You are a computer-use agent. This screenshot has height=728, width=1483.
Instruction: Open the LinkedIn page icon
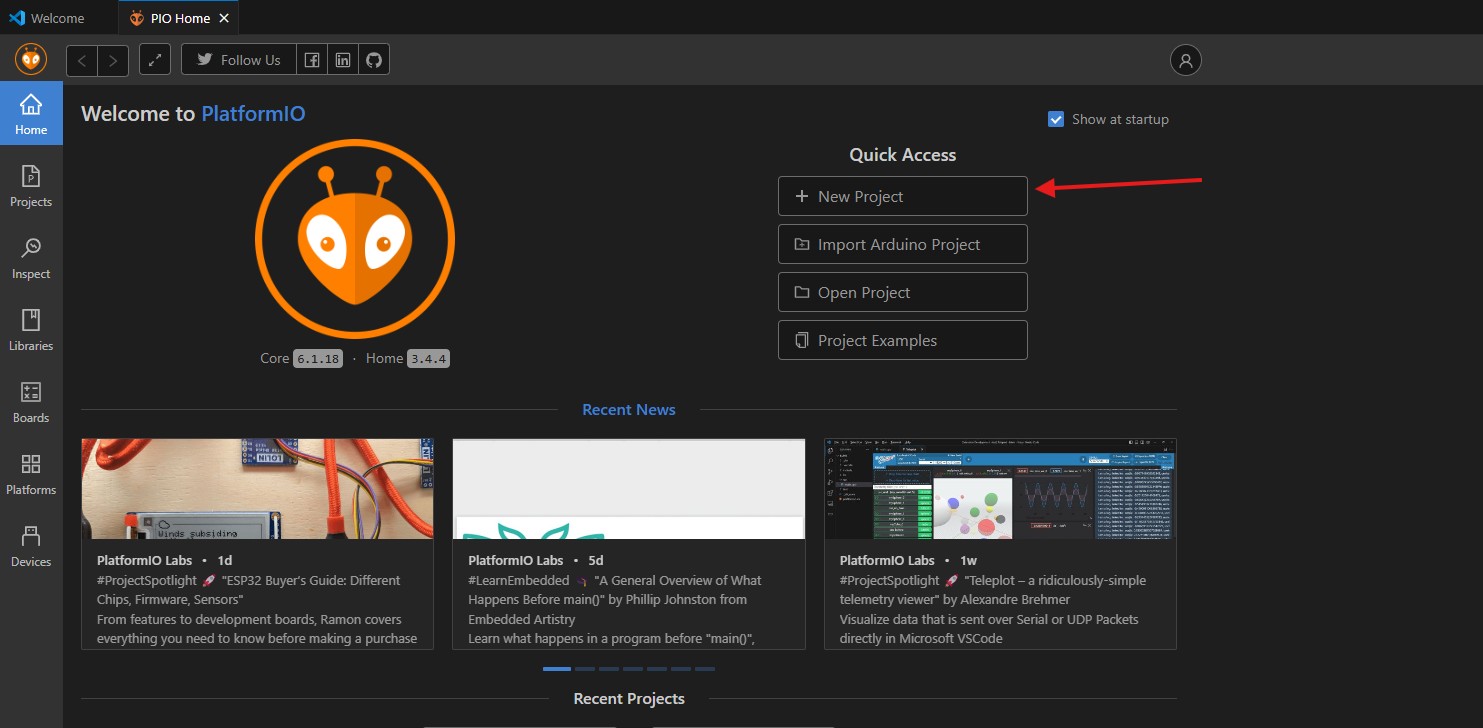343,60
